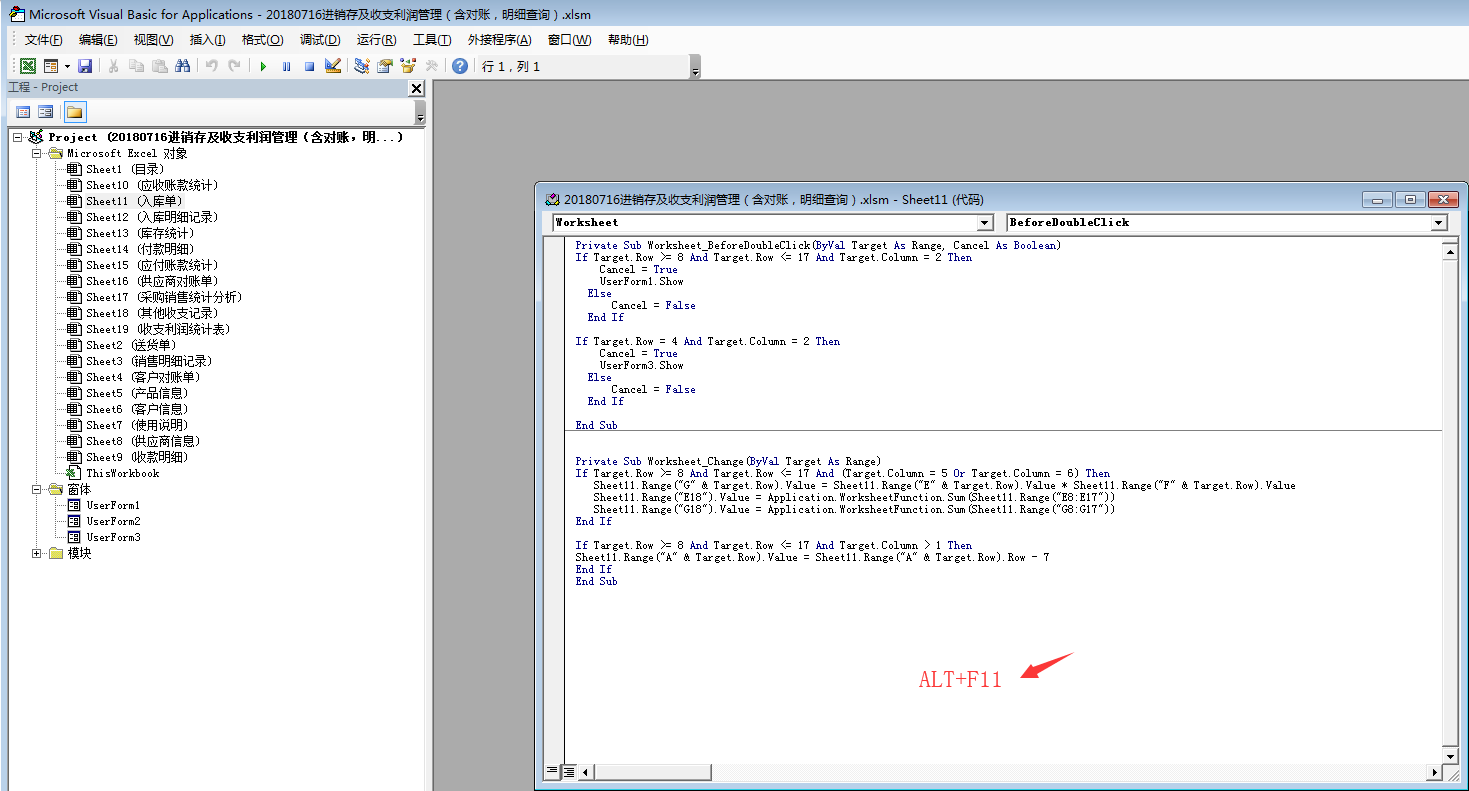Open Object Browser toolbar icon
The height and width of the screenshot is (791, 1469).
[x=408, y=66]
